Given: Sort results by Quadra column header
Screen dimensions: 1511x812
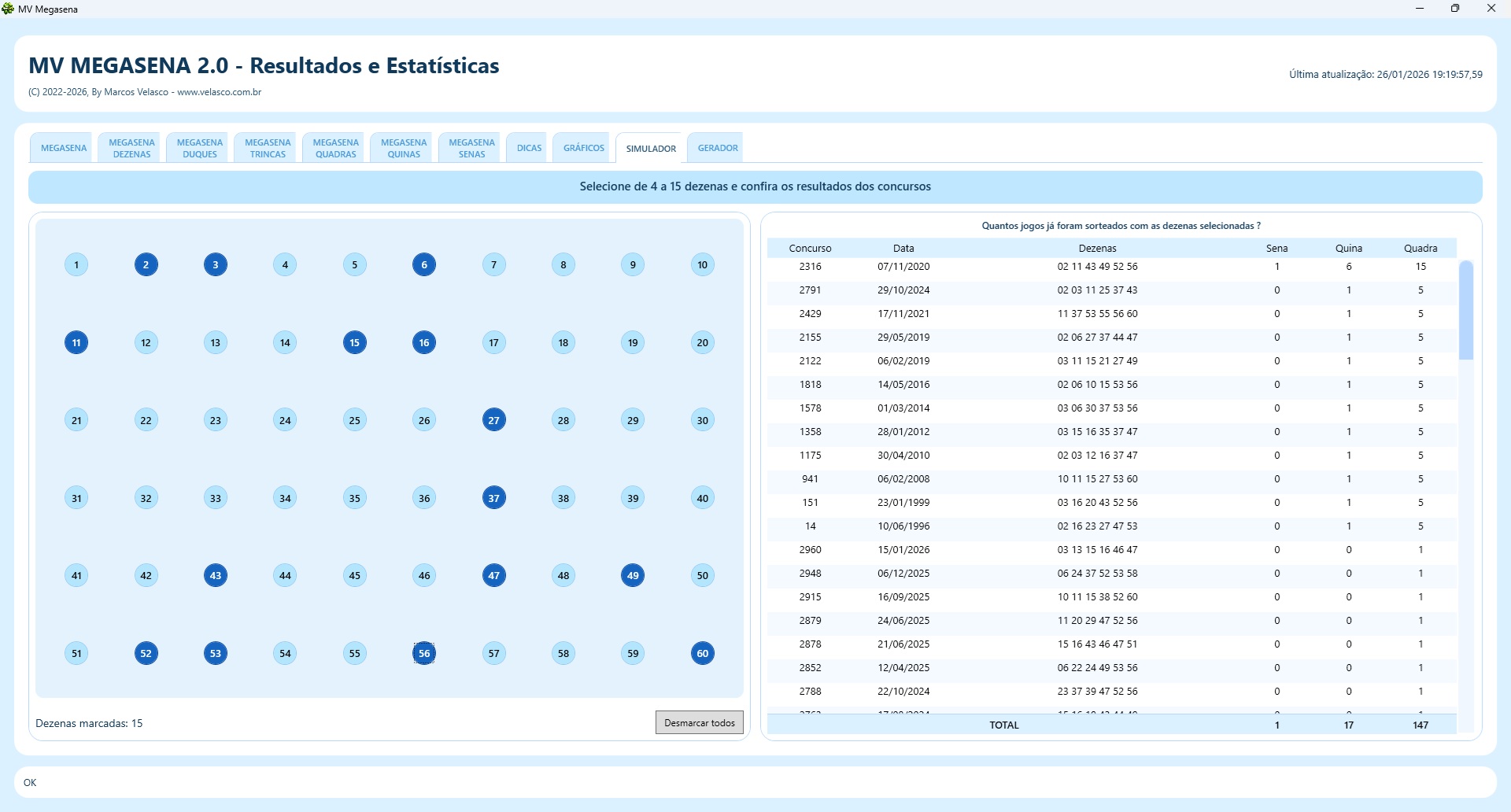Looking at the screenshot, I should [1420, 248].
